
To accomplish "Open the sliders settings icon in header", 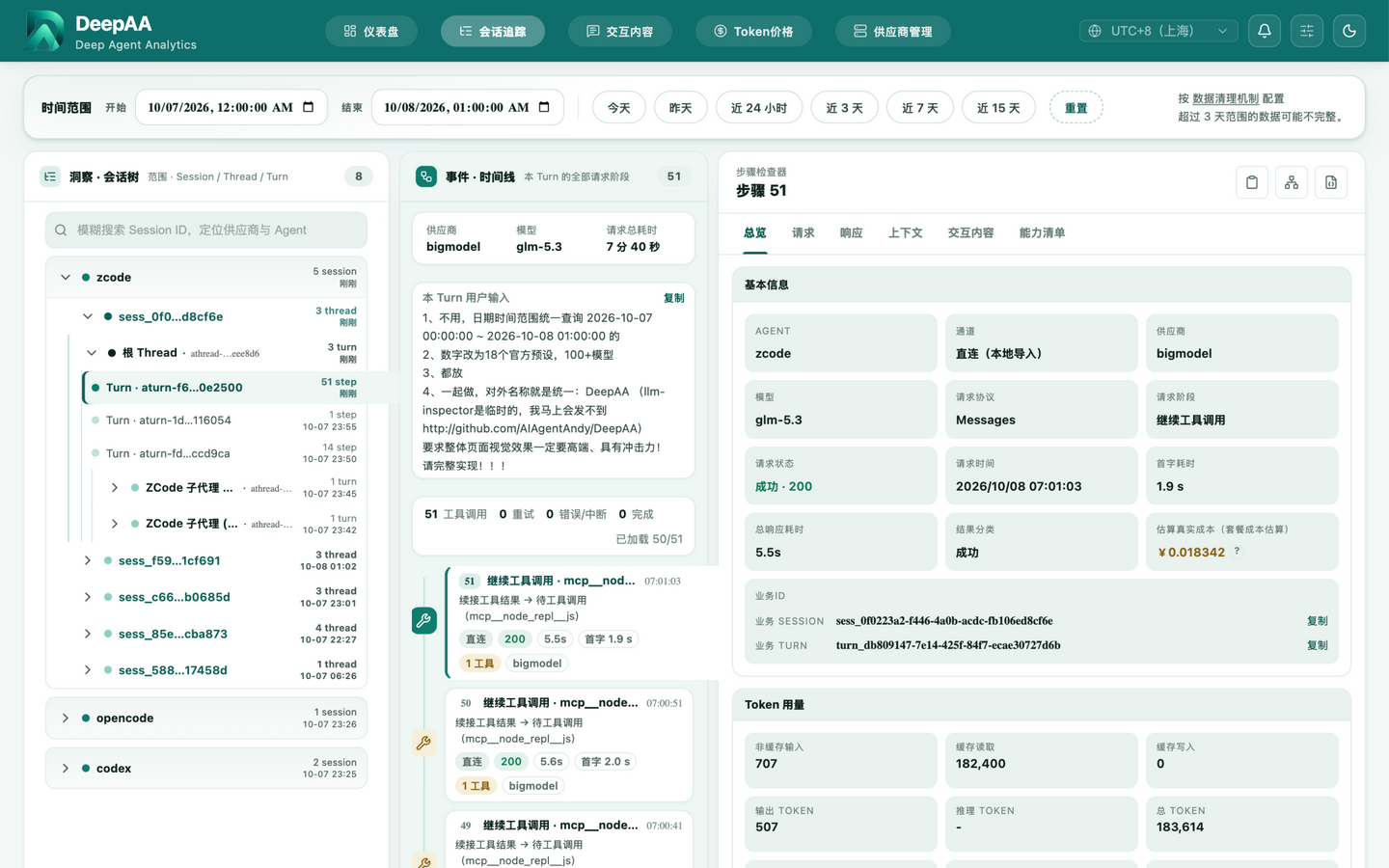I will (1307, 31).
